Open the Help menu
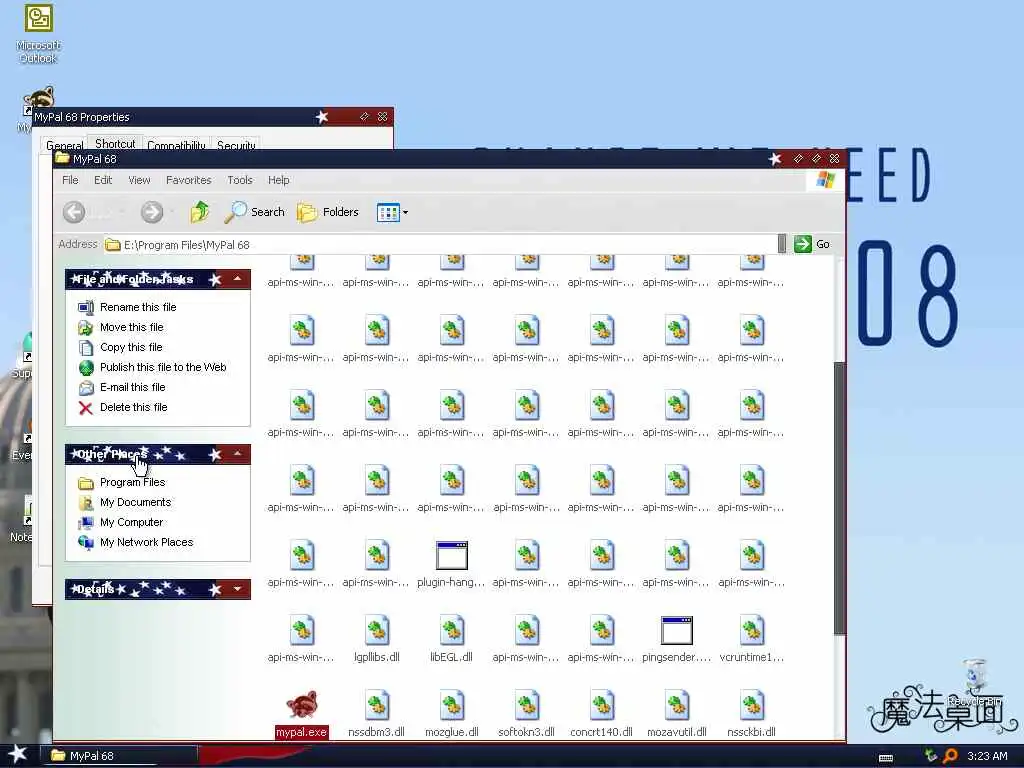Viewport: 1024px width, 768px height. click(x=279, y=180)
